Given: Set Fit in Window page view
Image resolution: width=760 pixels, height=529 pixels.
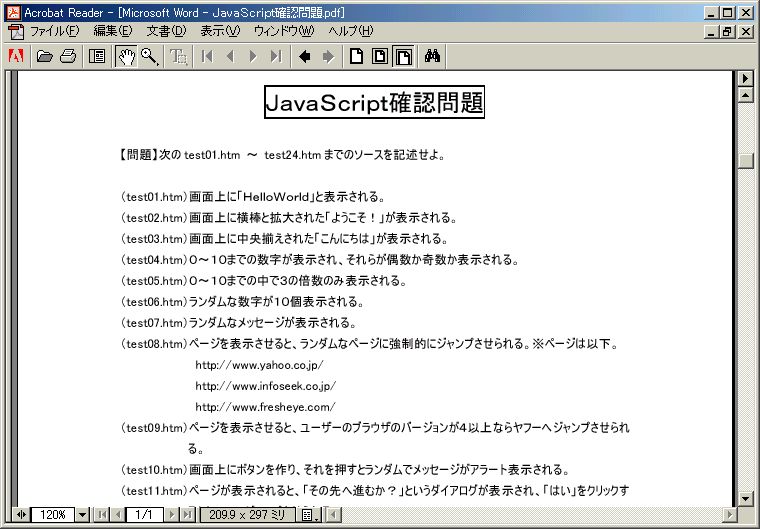Looking at the screenshot, I should point(380,56).
